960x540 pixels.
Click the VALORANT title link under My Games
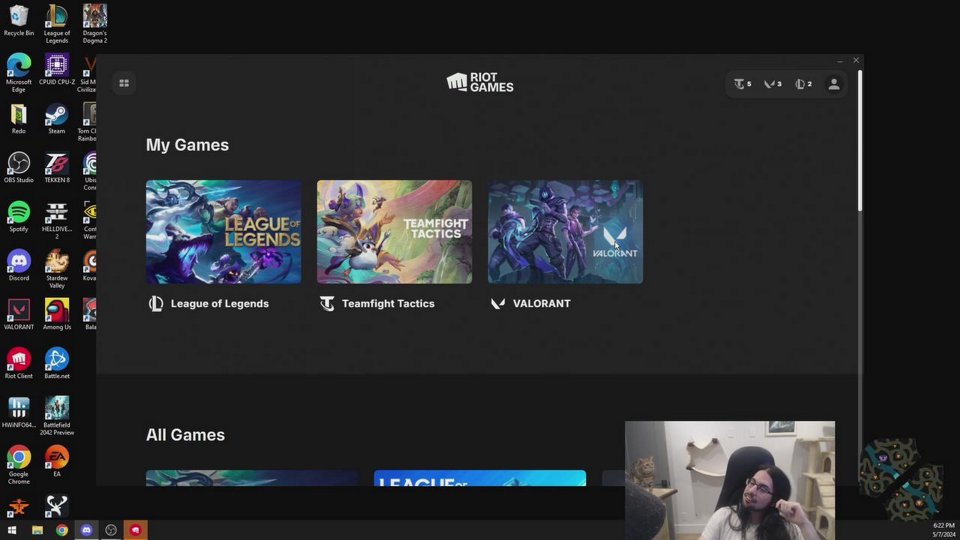[x=542, y=304]
